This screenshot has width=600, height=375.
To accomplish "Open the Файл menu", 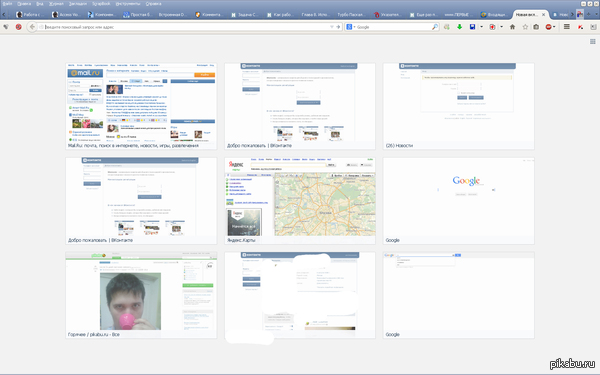I will coord(7,3).
